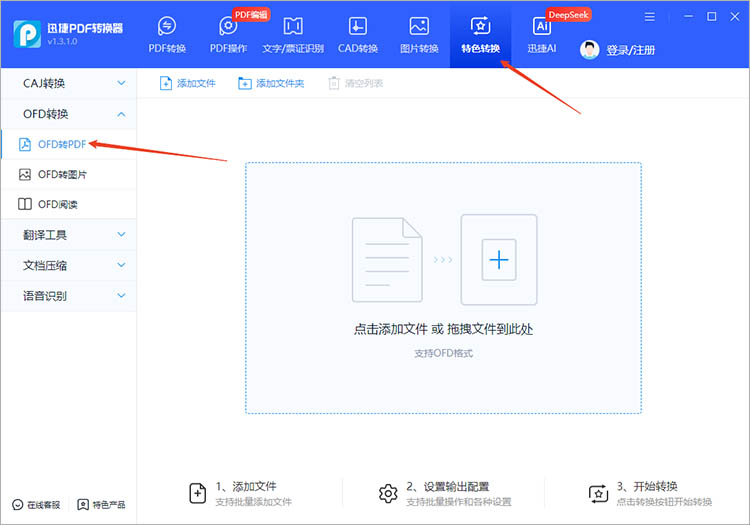Image resolution: width=750 pixels, height=525 pixels.
Task: Click 点击添加文件 或 拖拽文件到此处 text
Action: pos(443,329)
